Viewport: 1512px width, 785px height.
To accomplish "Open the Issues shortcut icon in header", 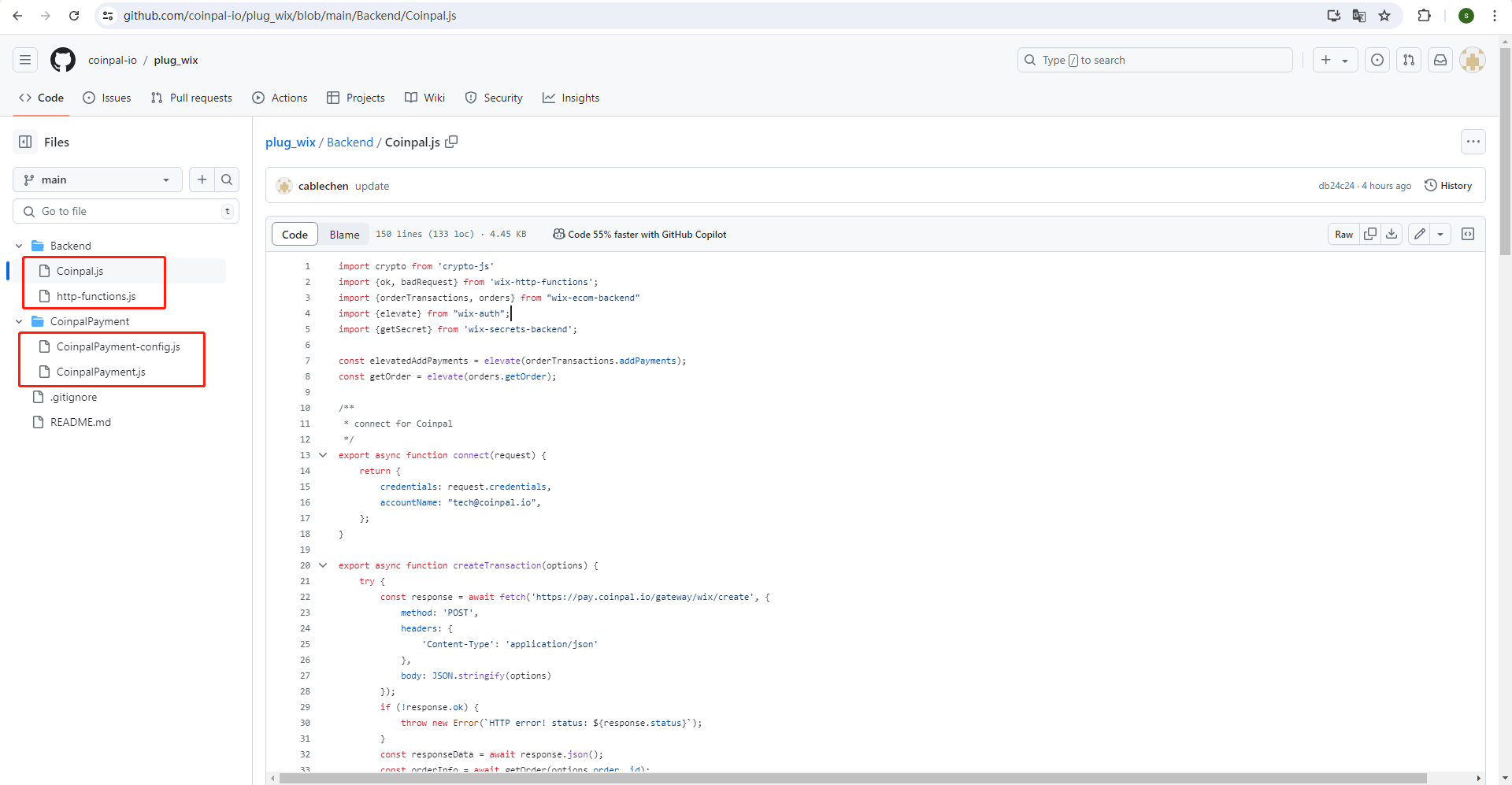I will pyautogui.click(x=1377, y=60).
